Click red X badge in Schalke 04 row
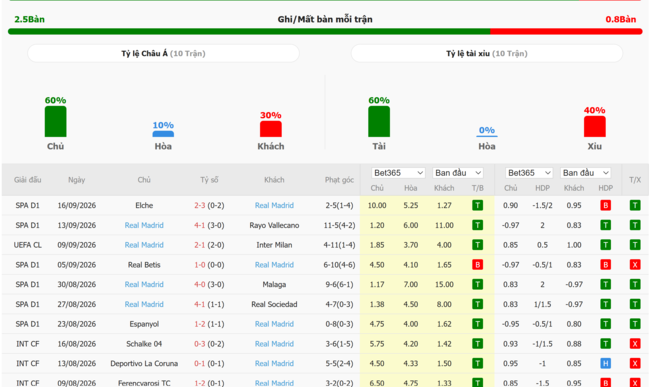 [x=635, y=343]
